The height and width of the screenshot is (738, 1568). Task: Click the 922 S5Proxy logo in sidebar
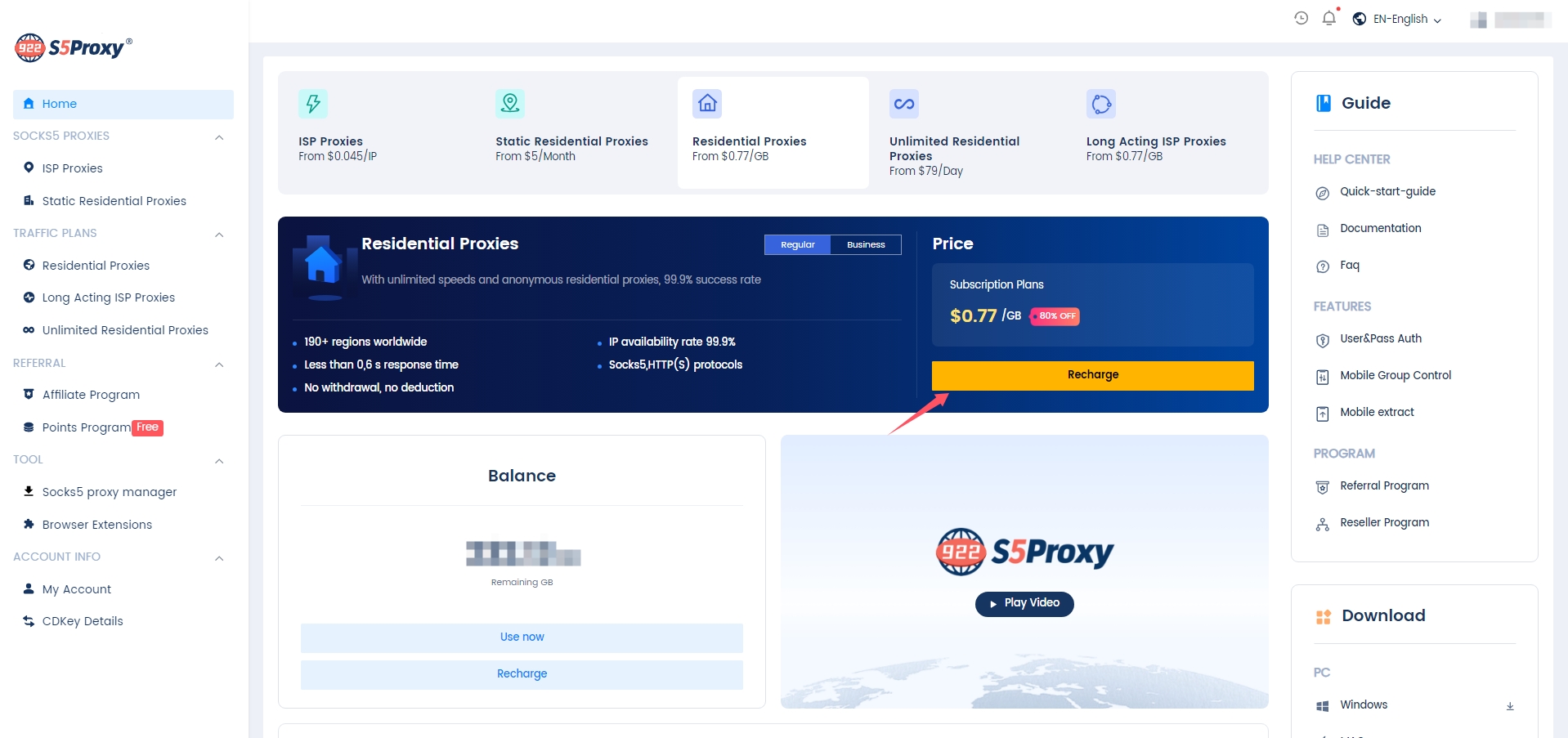(x=74, y=47)
